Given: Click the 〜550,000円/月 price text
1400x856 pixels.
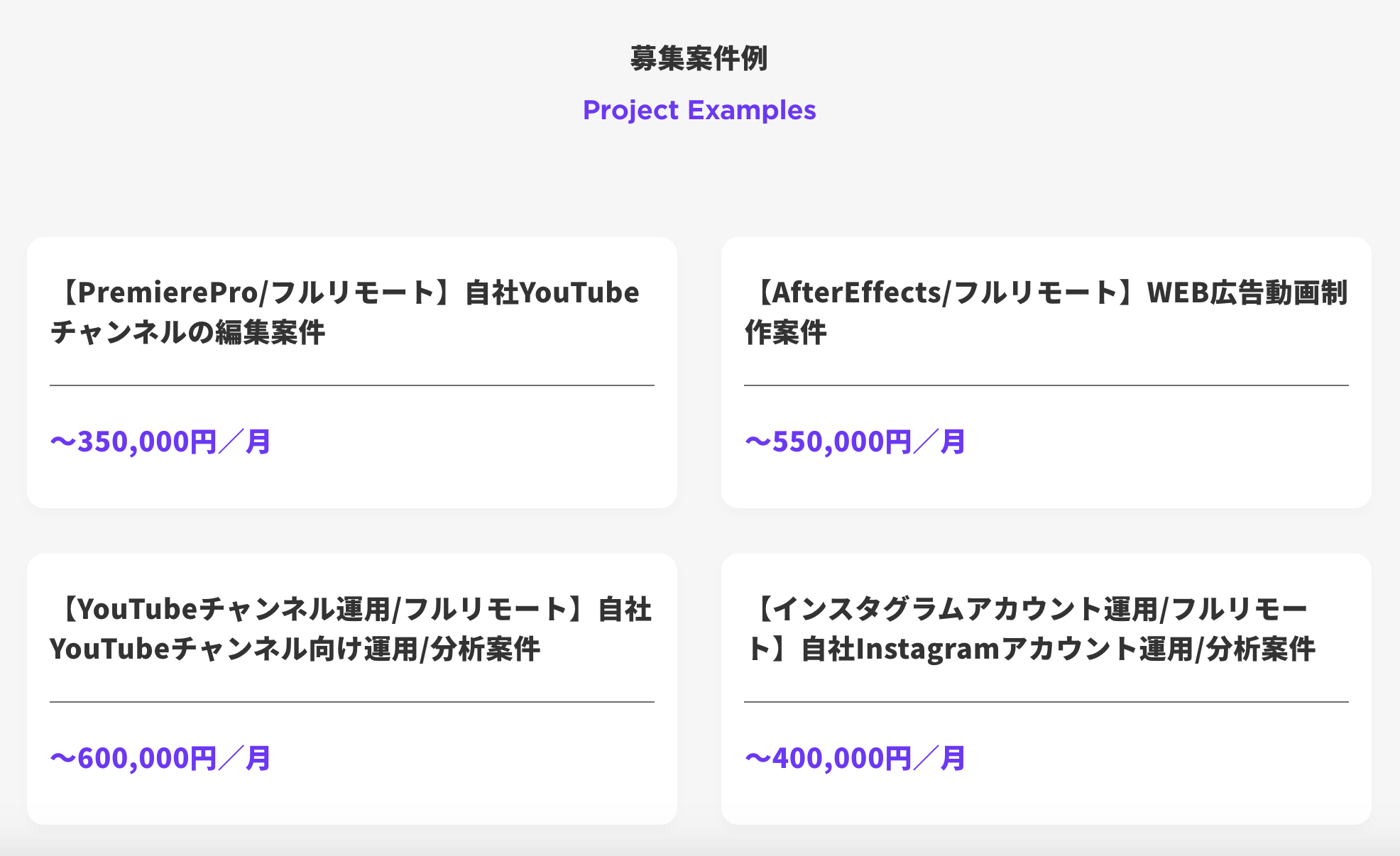Looking at the screenshot, I should (x=855, y=441).
